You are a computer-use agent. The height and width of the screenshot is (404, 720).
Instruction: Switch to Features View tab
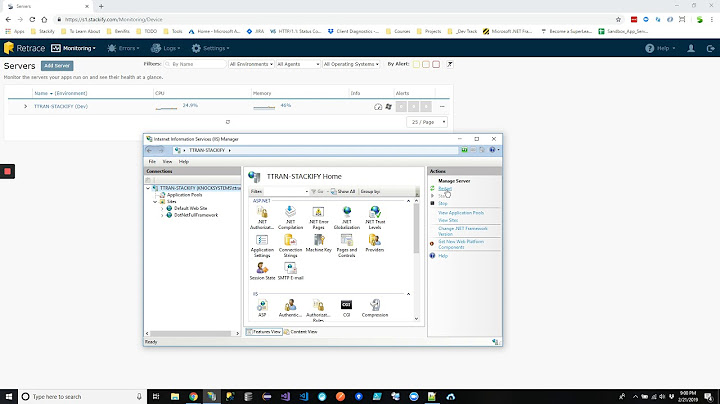[264, 331]
